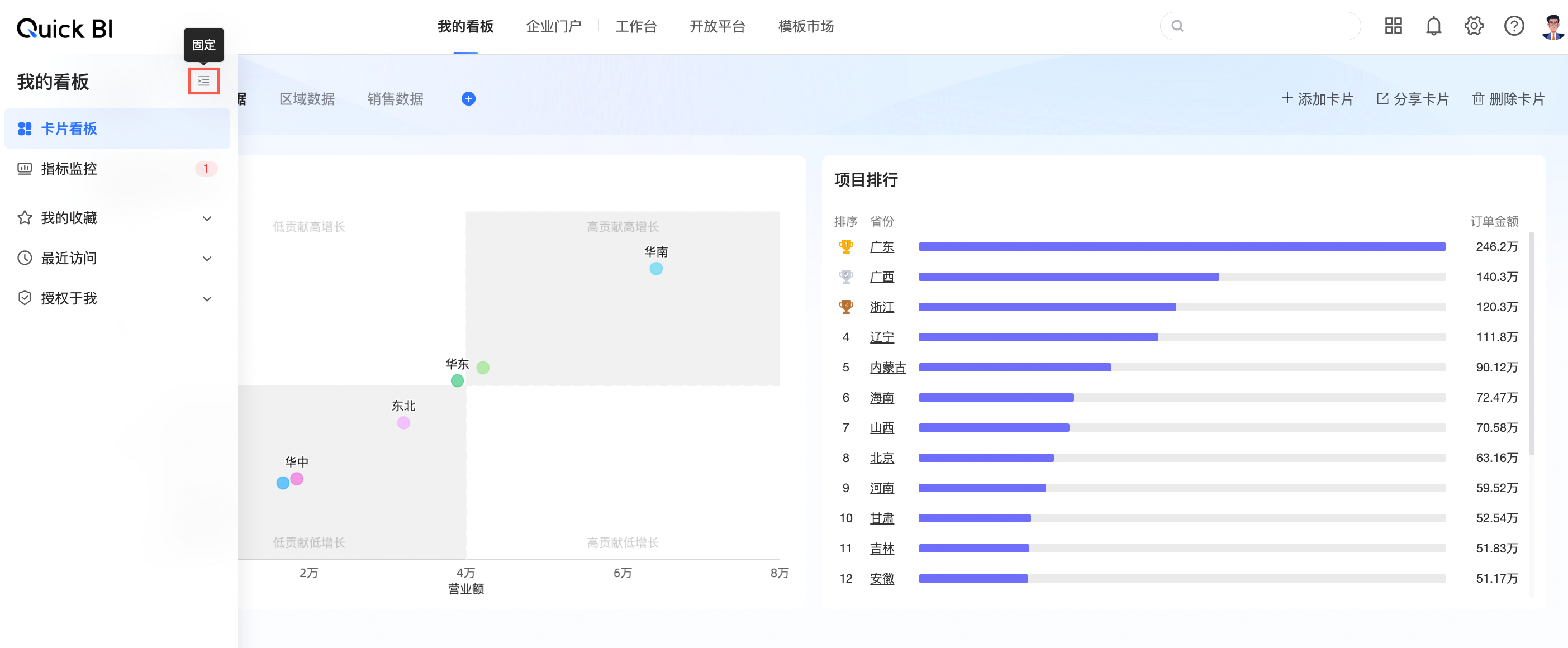The image size is (1568, 648).
Task: Switch to the 工作台 top menu
Action: (x=635, y=26)
